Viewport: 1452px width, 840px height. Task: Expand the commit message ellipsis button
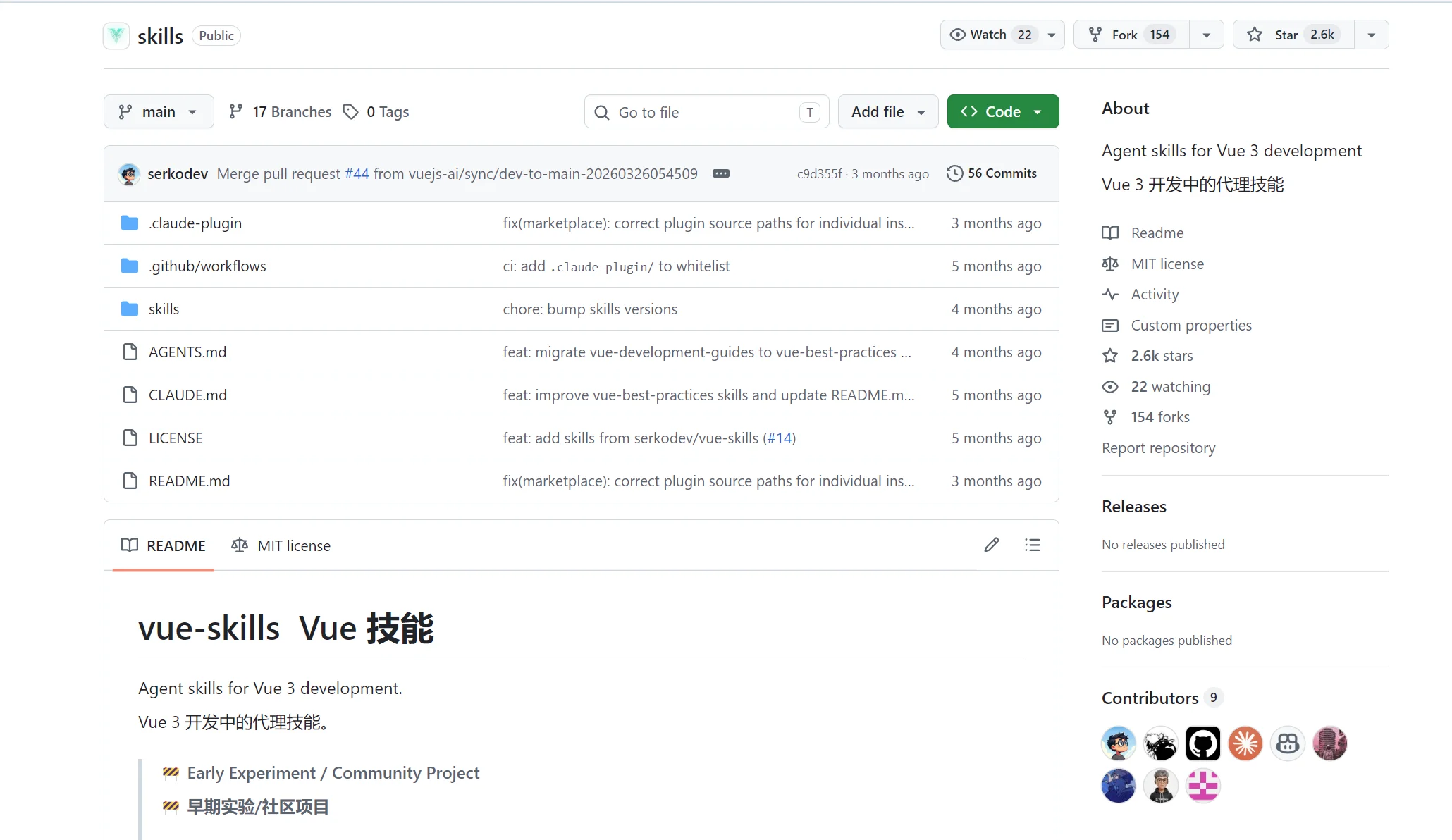[x=721, y=173]
